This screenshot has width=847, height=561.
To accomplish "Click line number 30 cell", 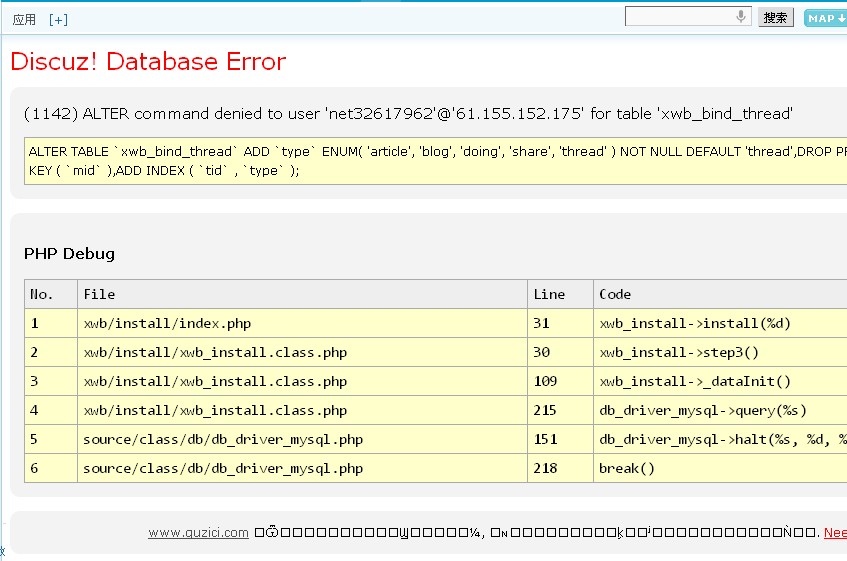I will pyautogui.click(x=560, y=353).
